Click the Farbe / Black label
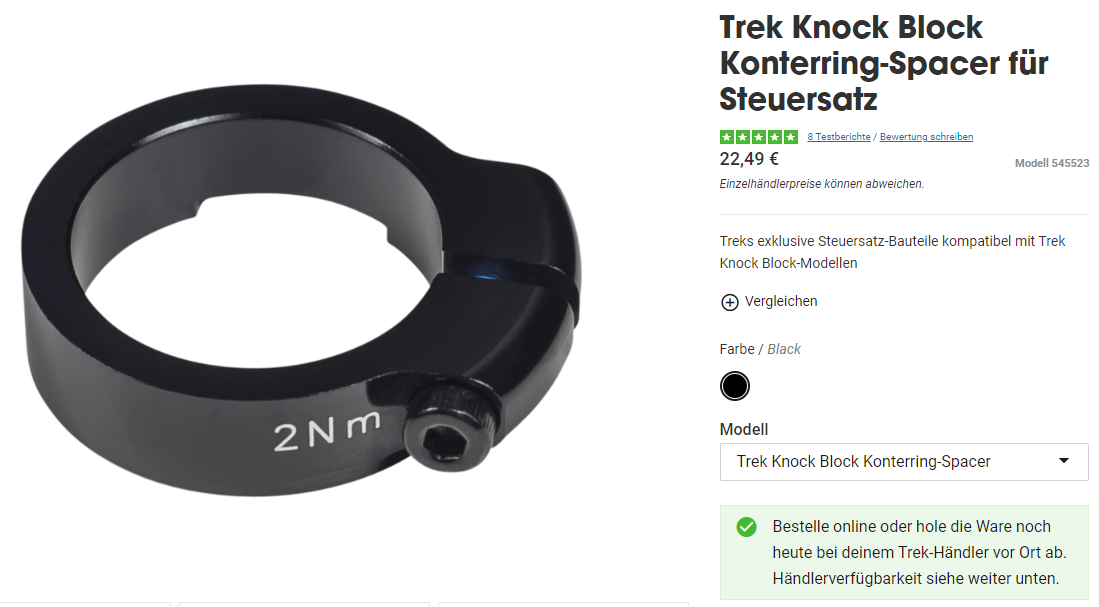This screenshot has height=607, width=1099. coord(760,349)
